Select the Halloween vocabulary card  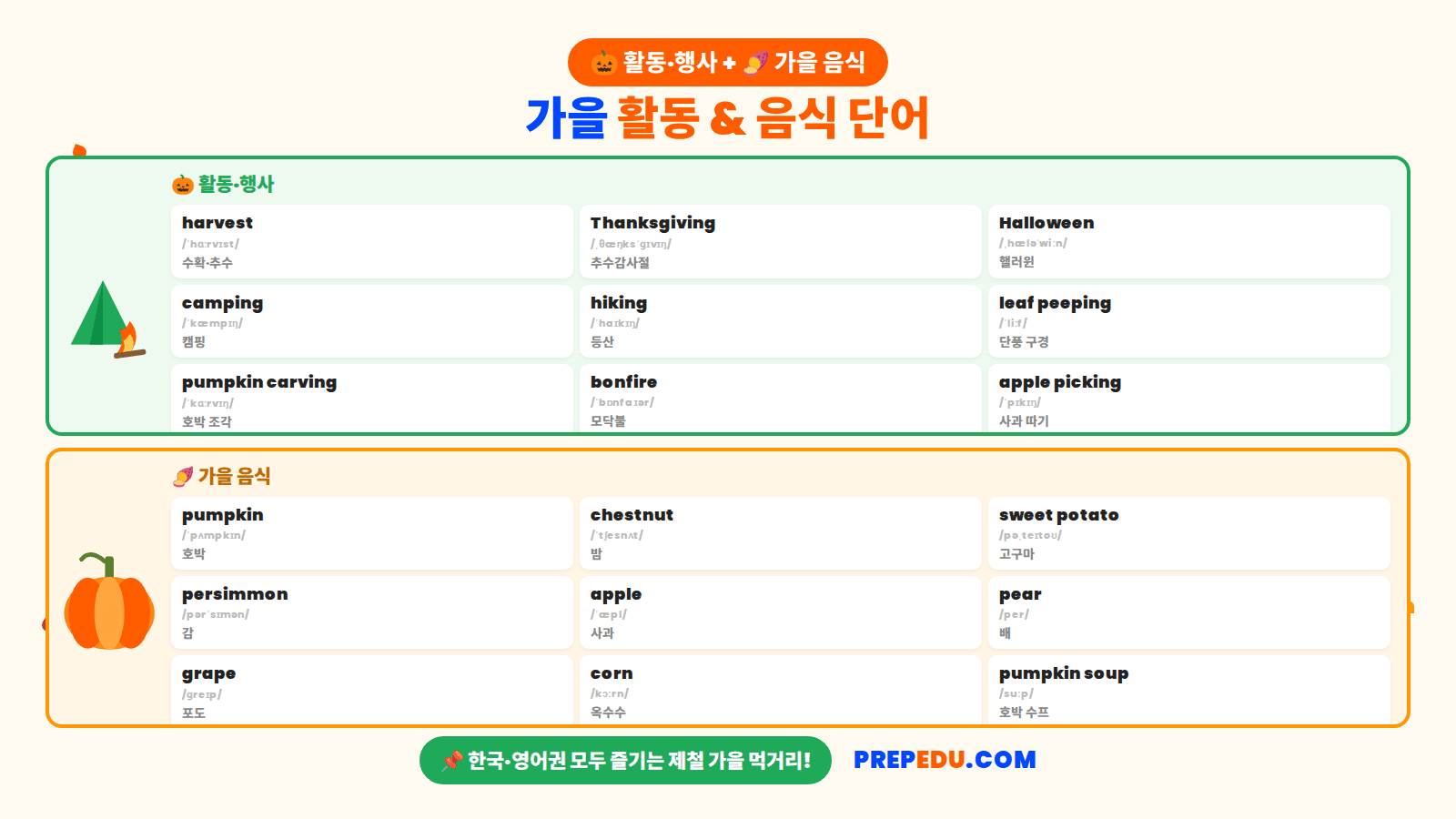pos(1189,241)
